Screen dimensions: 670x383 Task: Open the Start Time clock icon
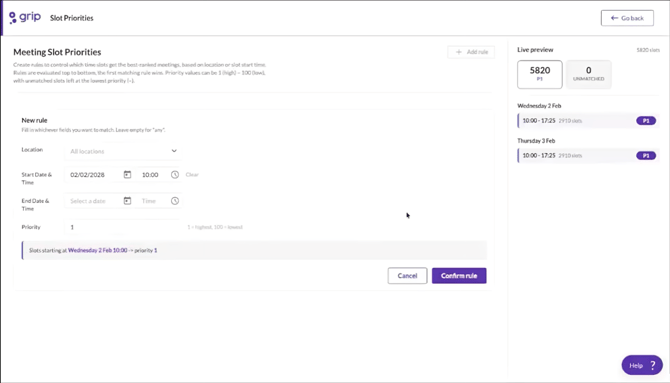point(175,174)
